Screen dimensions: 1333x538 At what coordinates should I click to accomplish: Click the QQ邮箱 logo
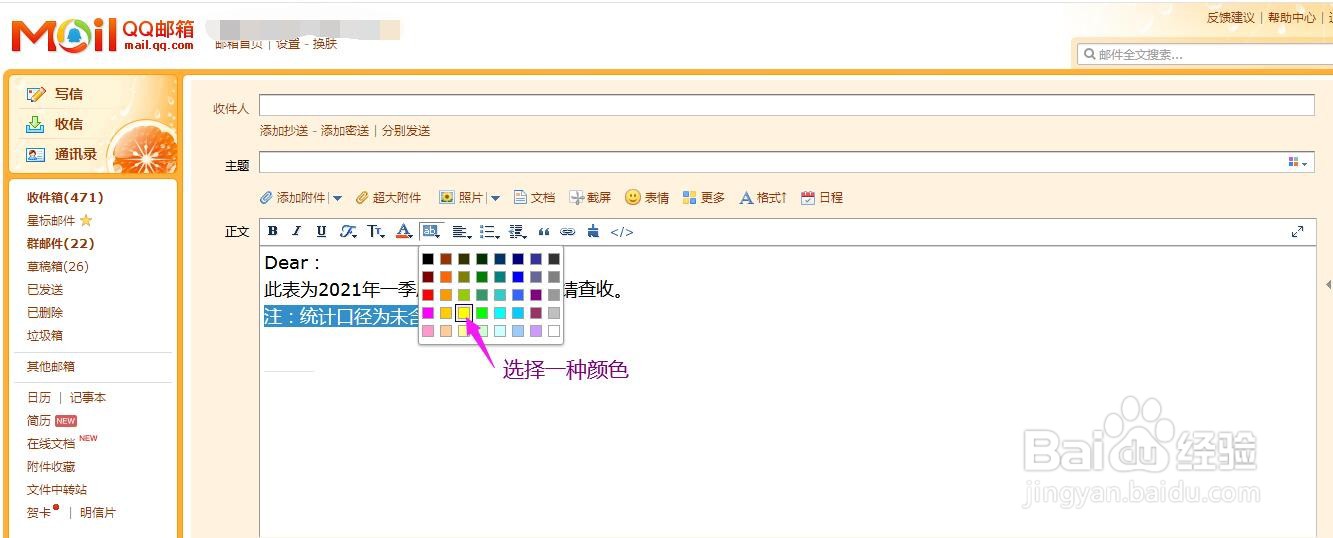click(103, 35)
